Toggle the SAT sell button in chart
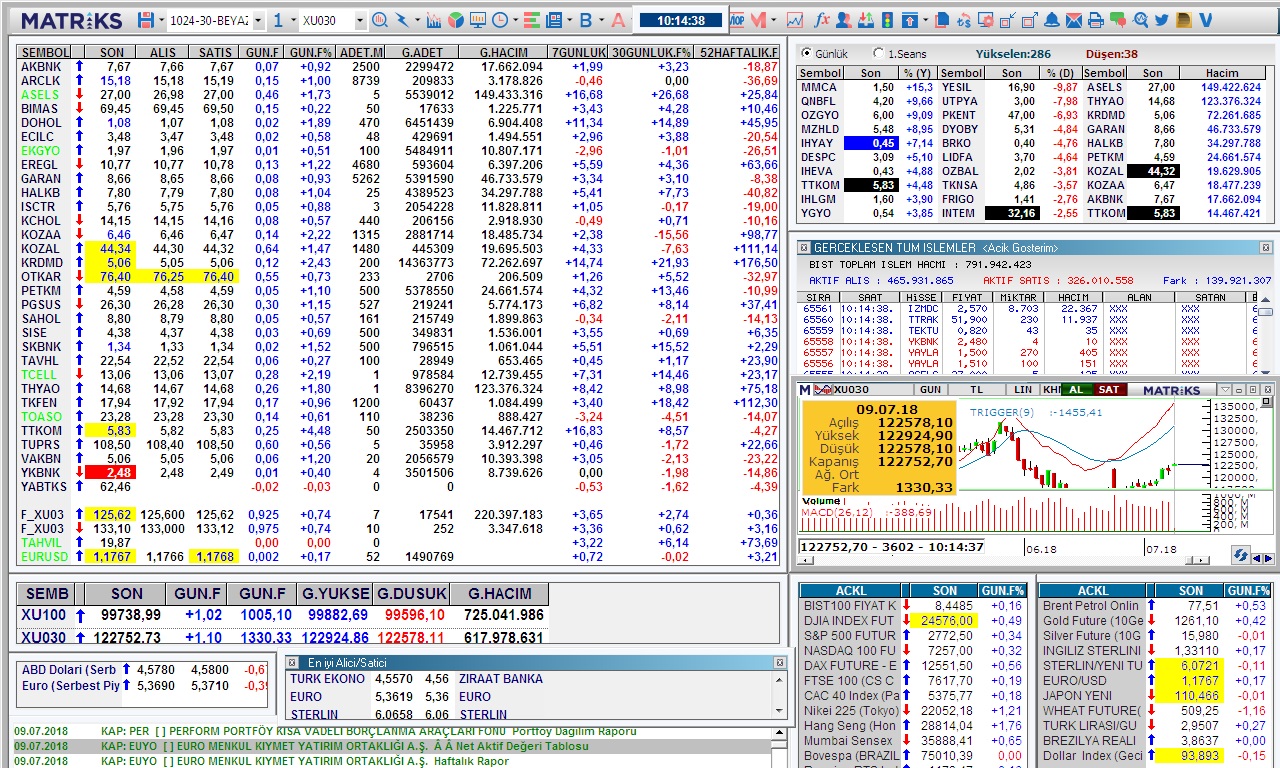Image resolution: width=1280 pixels, height=768 pixels. (x=1108, y=389)
